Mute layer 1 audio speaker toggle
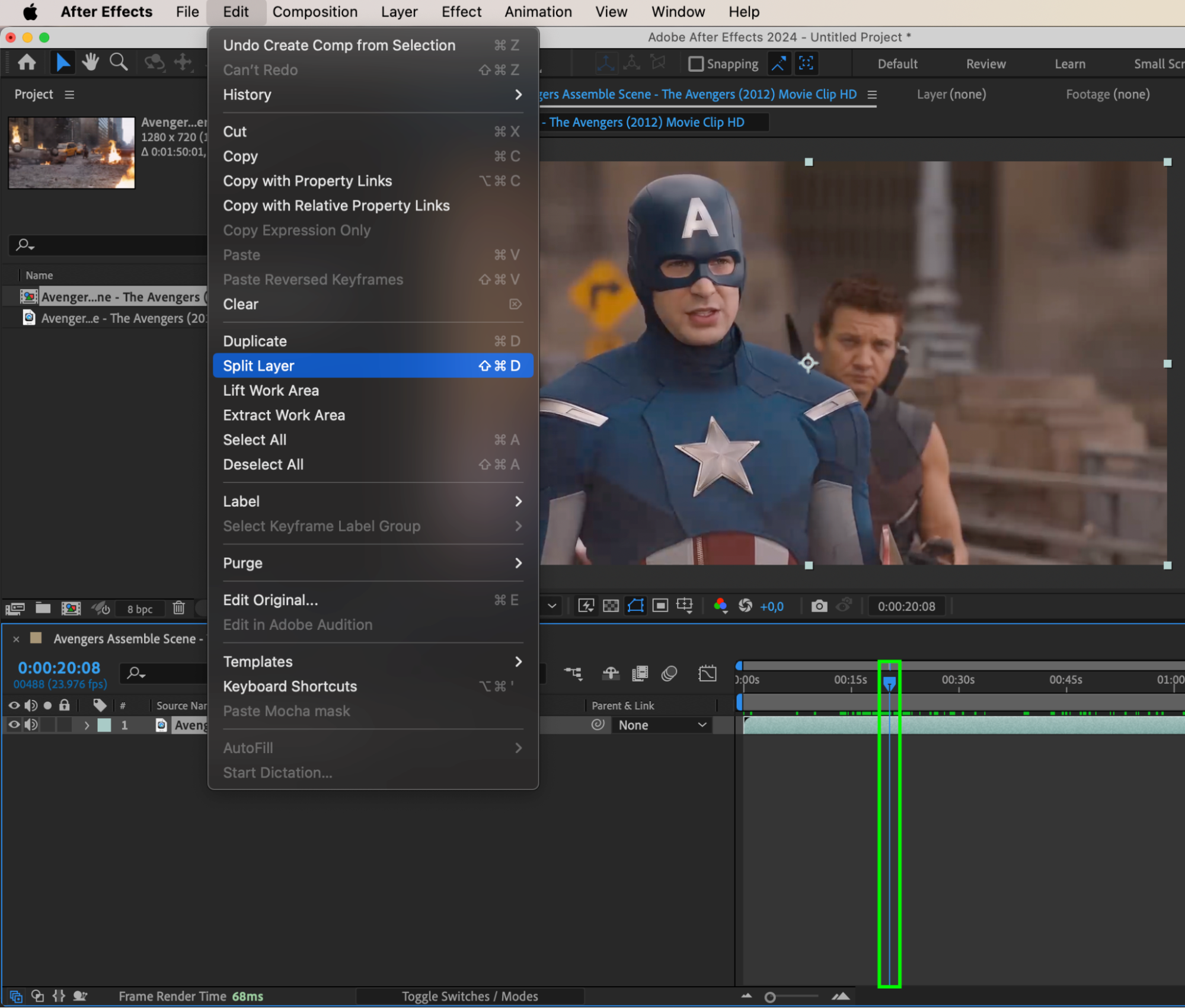 [x=31, y=725]
